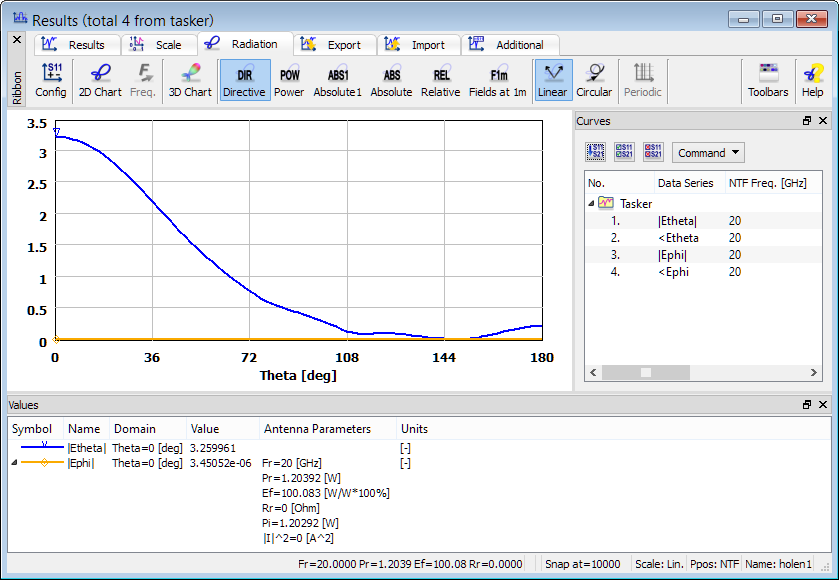This screenshot has width=839, height=580.
Task: Collapse the Tasker tree node
Action: coord(592,203)
